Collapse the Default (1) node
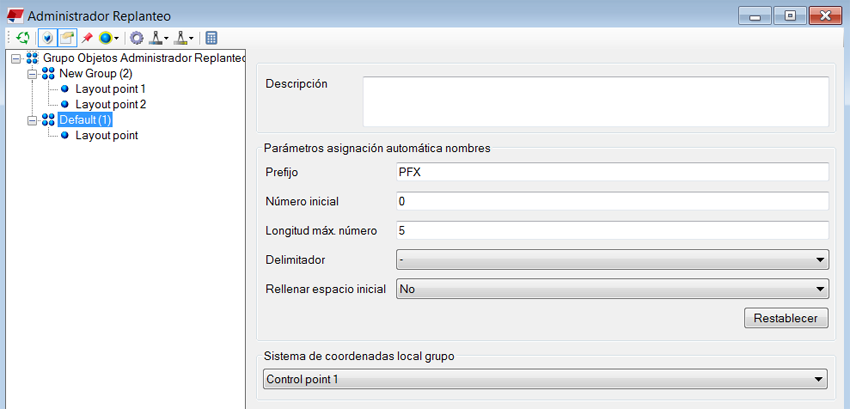This screenshot has height=409, width=850. [x=32, y=119]
